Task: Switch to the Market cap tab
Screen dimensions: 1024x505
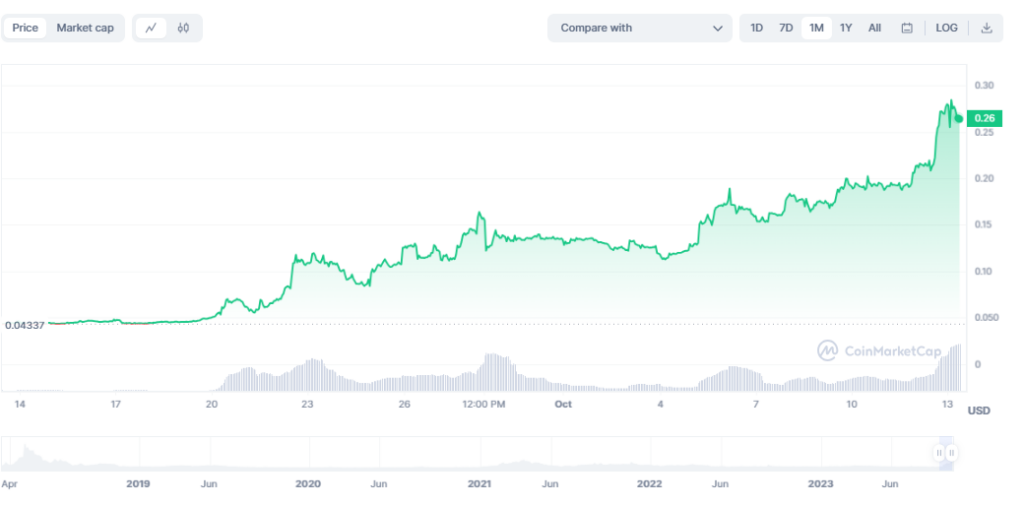Action: [x=85, y=28]
